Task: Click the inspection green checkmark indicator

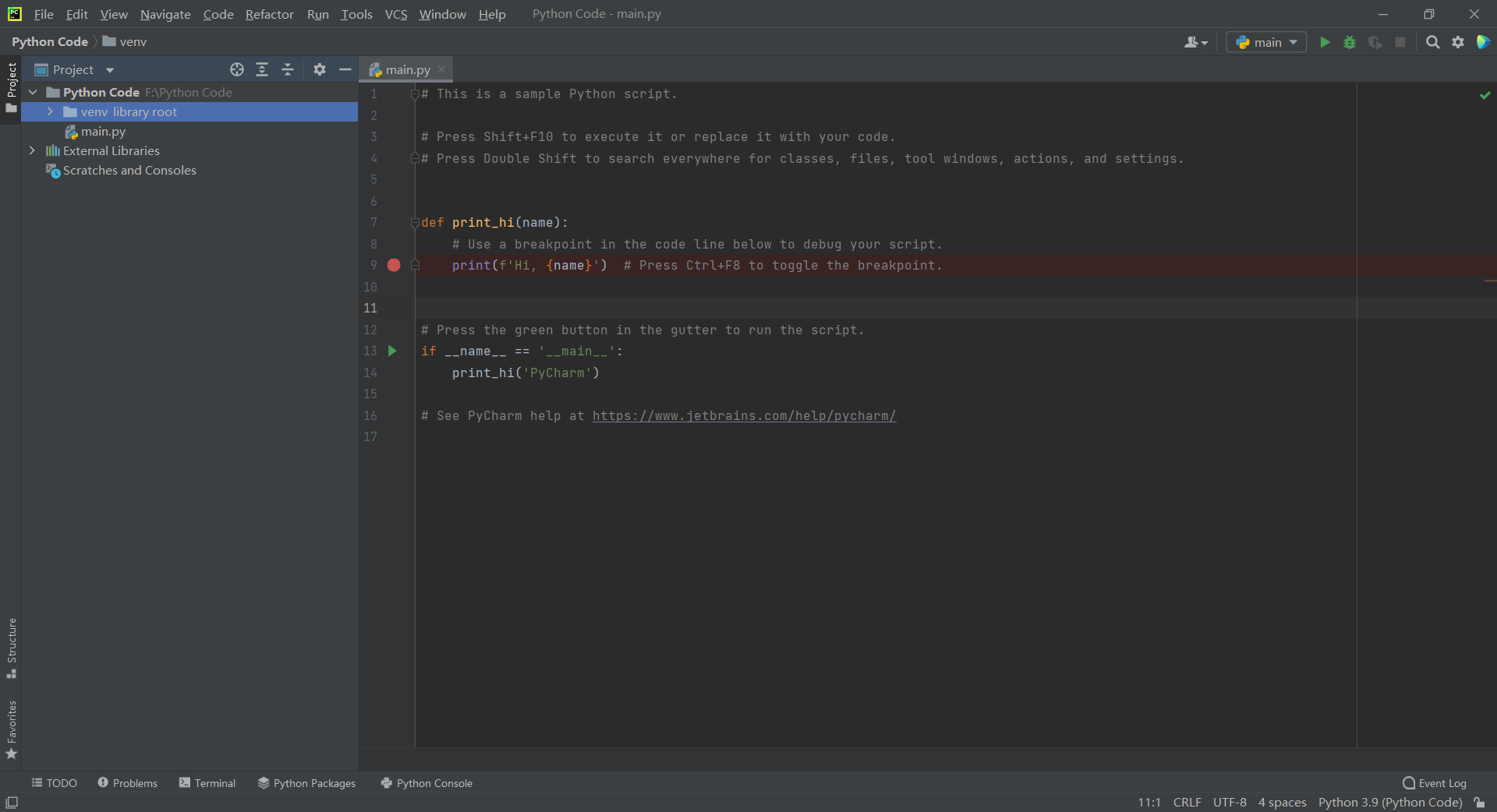Action: click(x=1485, y=95)
